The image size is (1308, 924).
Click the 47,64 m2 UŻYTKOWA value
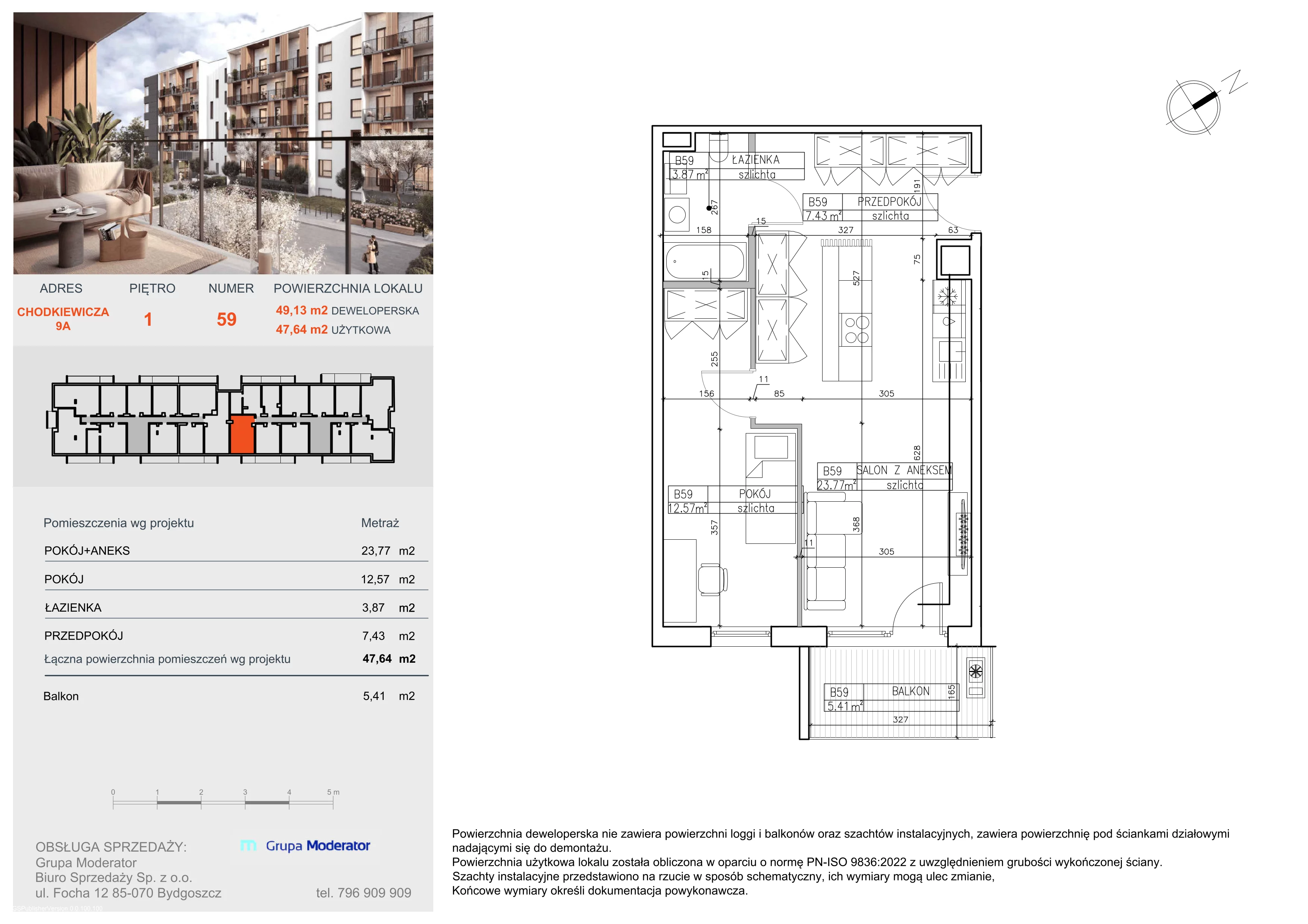point(333,329)
